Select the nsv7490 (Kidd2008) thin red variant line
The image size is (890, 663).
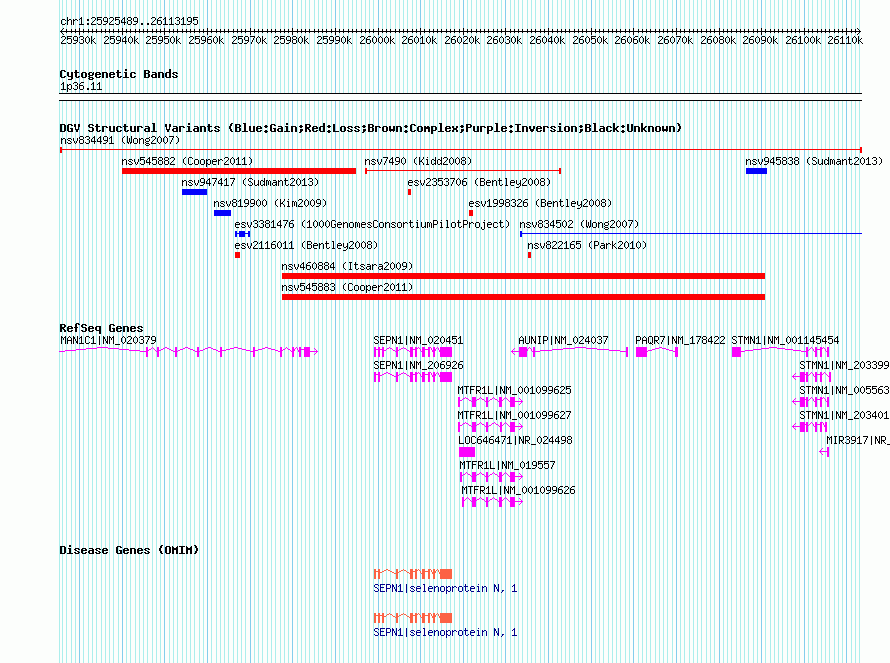pos(463,171)
